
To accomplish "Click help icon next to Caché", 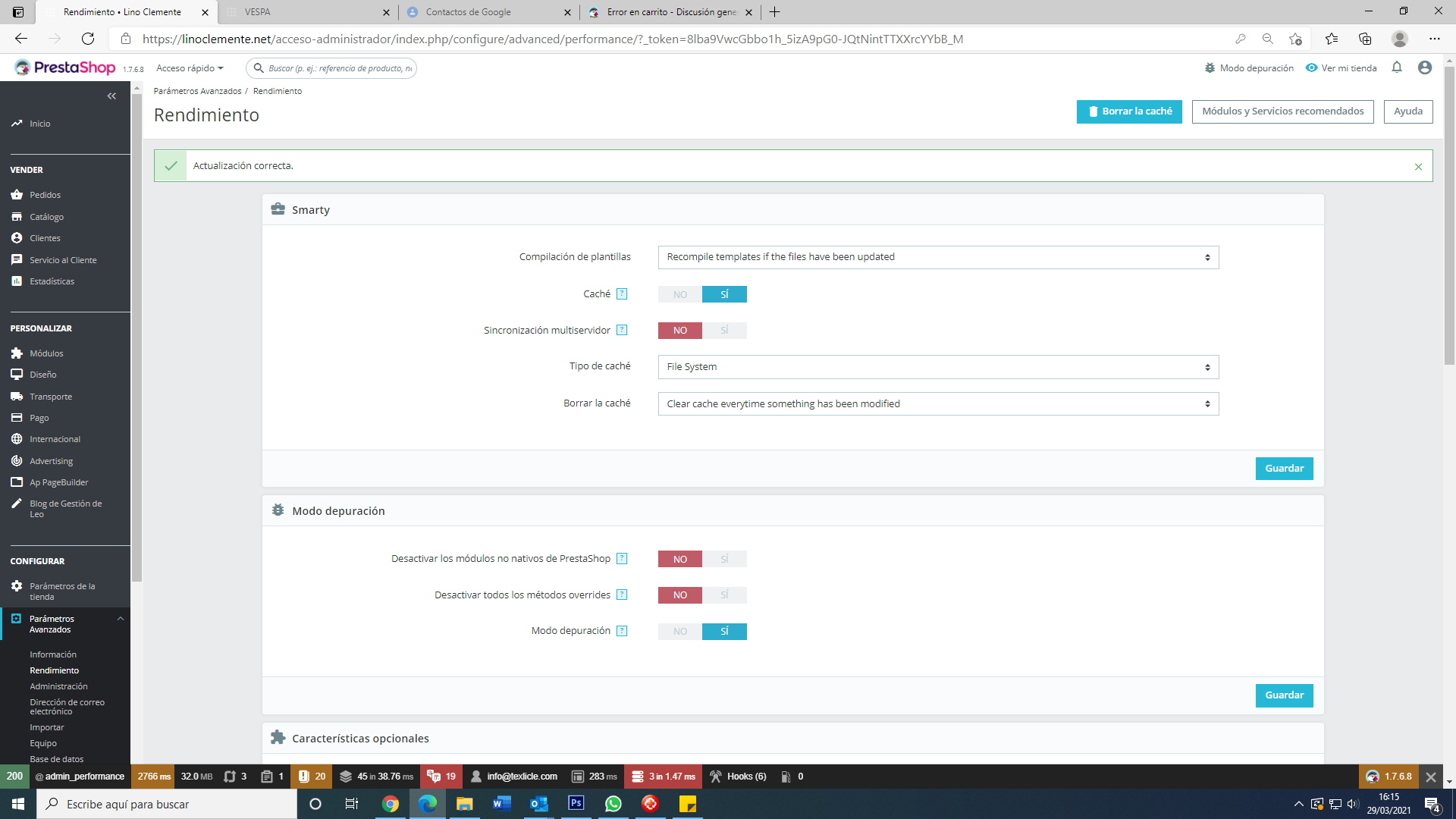I will pyautogui.click(x=622, y=294).
